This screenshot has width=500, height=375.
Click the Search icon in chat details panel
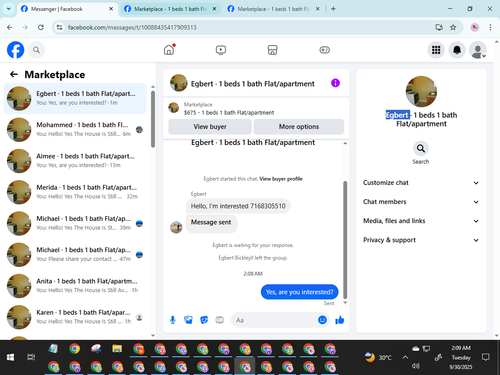421,149
